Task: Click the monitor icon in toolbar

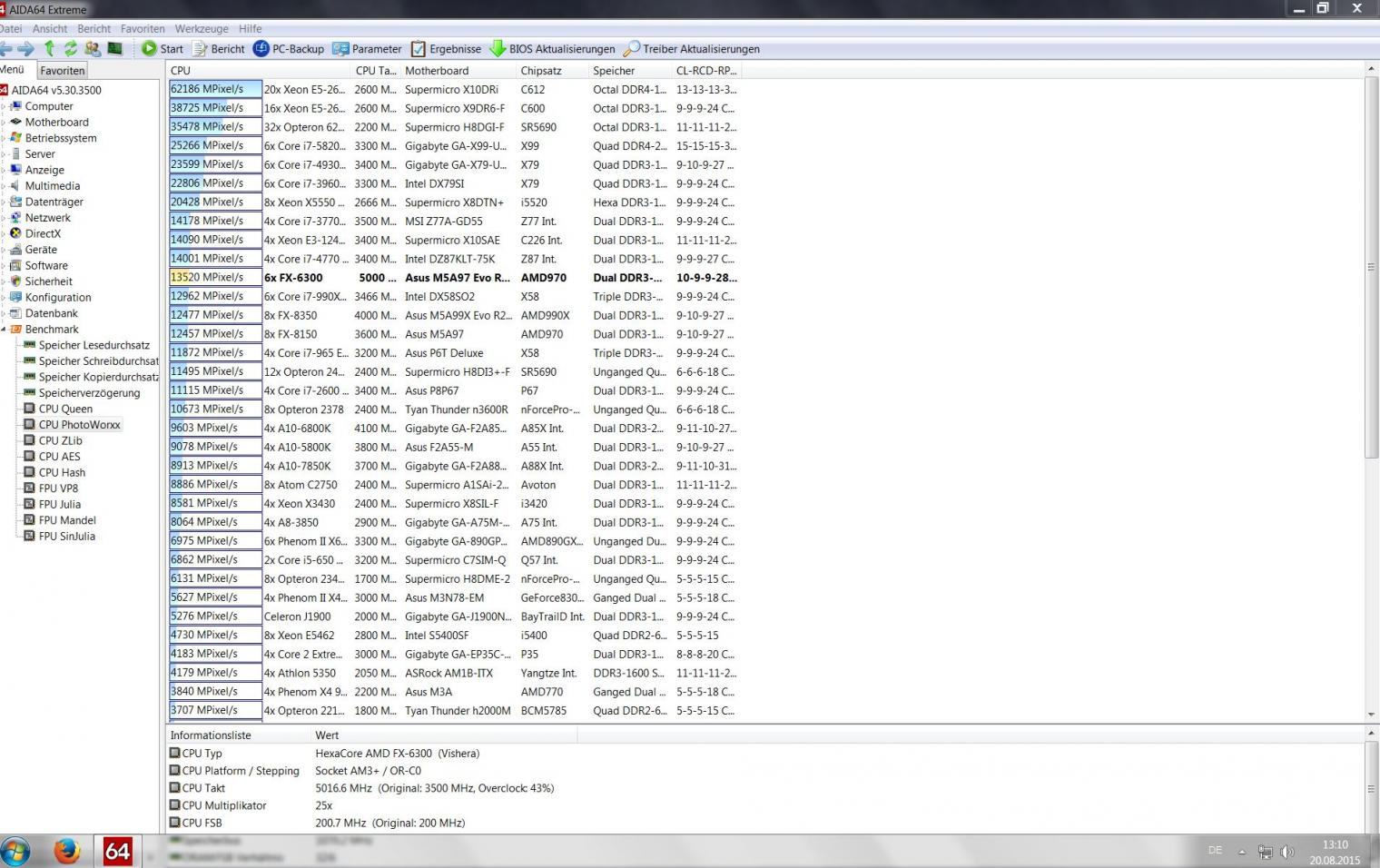Action: 115,49
